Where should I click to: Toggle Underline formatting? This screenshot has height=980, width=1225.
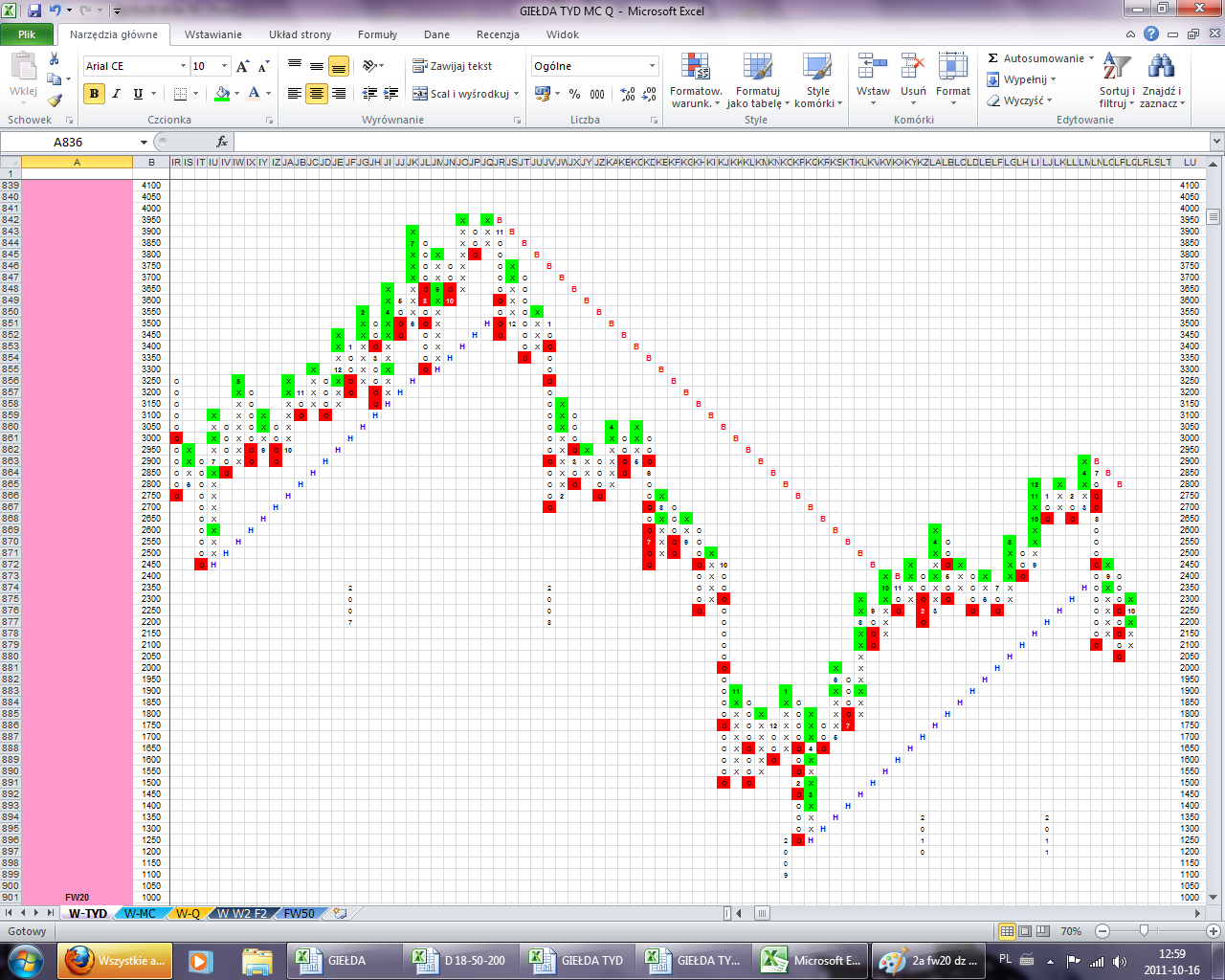click(138, 94)
